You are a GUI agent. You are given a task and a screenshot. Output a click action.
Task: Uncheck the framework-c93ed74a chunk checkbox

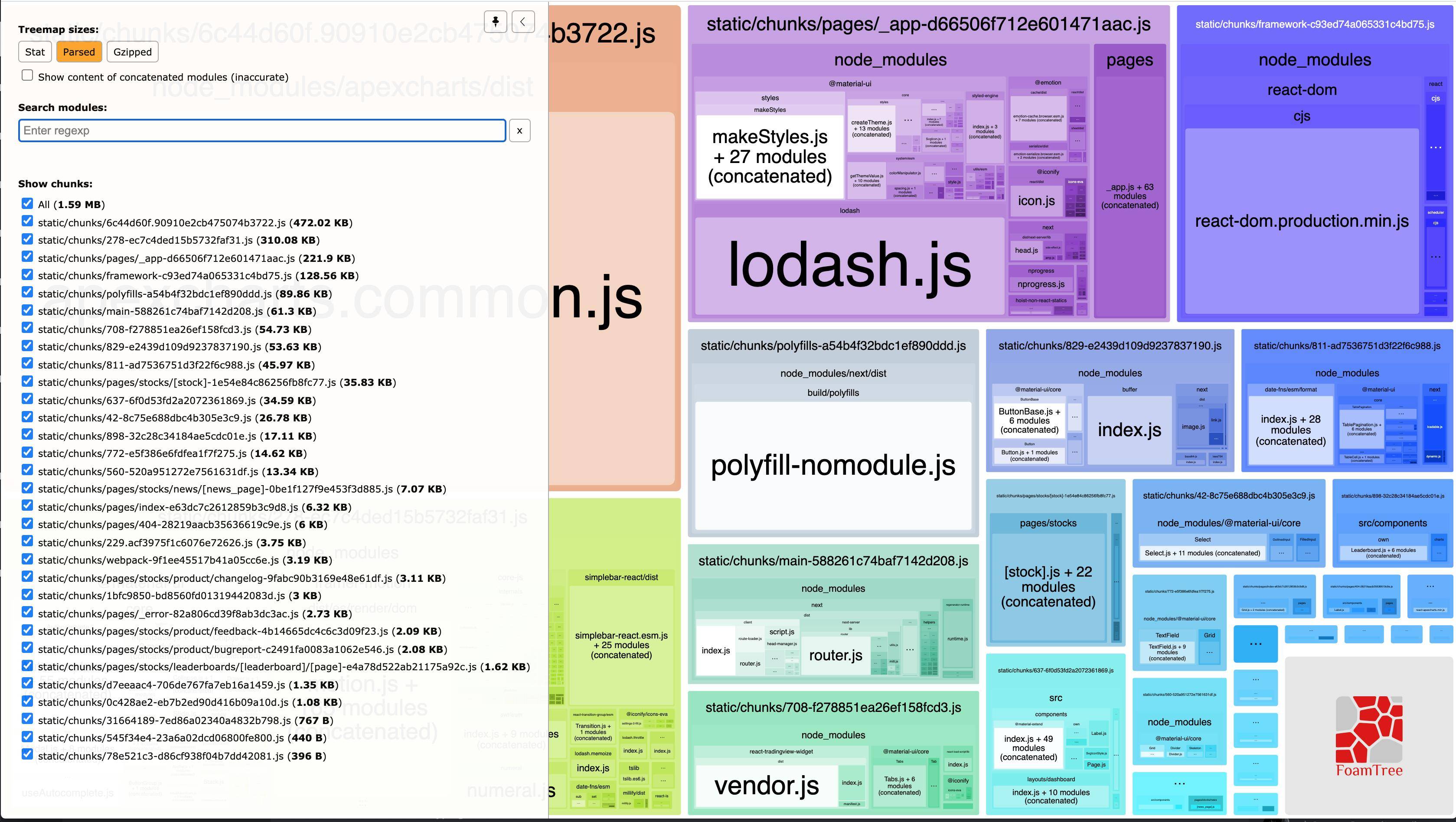[27, 275]
